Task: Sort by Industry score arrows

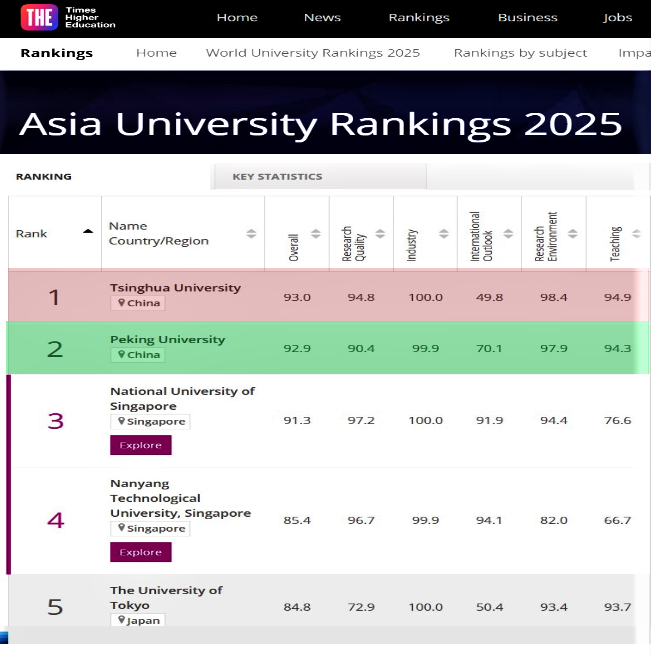Action: [444, 233]
